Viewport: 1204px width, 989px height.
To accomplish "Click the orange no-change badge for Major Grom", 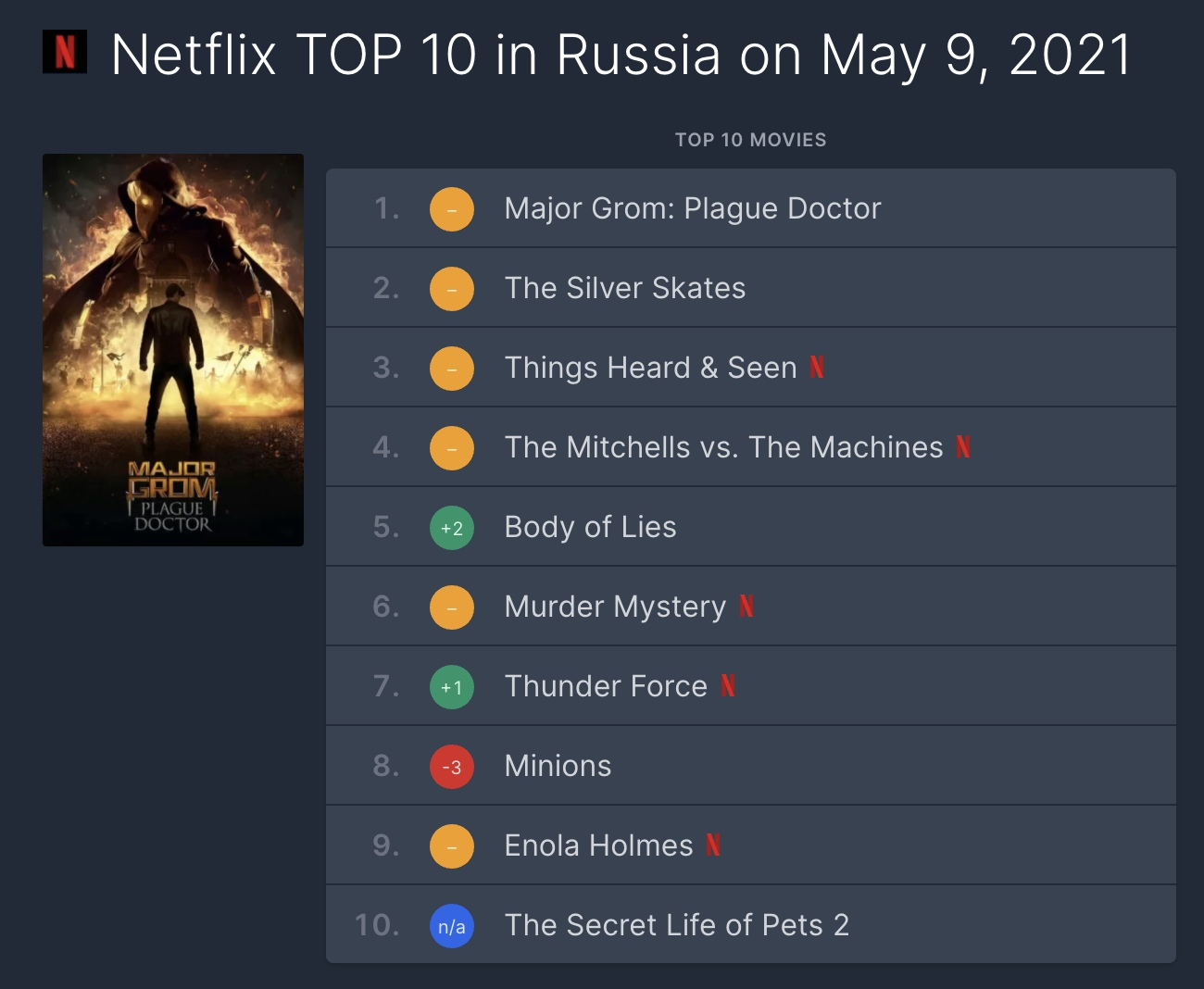I will tap(452, 209).
